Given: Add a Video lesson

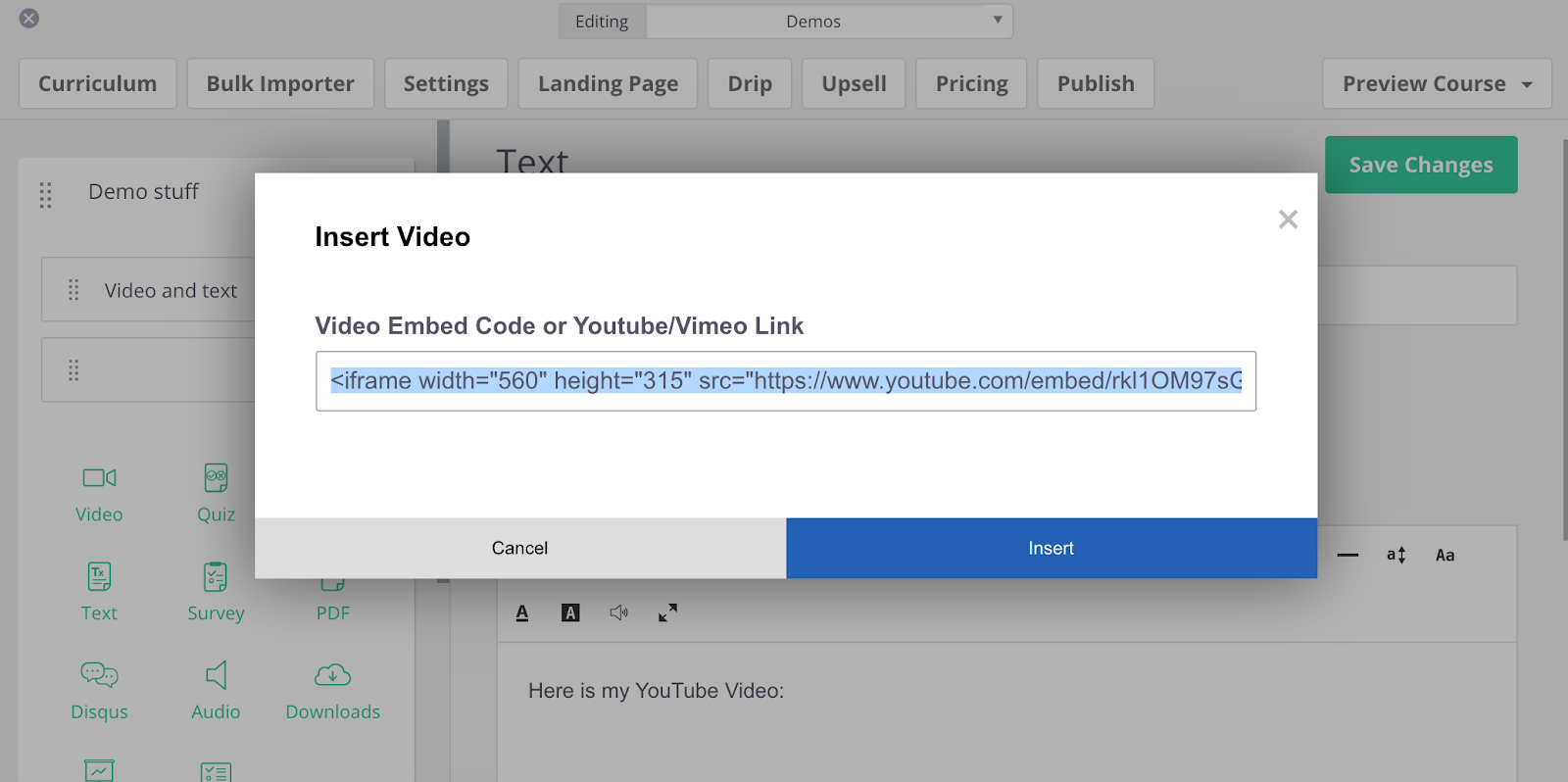Looking at the screenshot, I should point(99,494).
